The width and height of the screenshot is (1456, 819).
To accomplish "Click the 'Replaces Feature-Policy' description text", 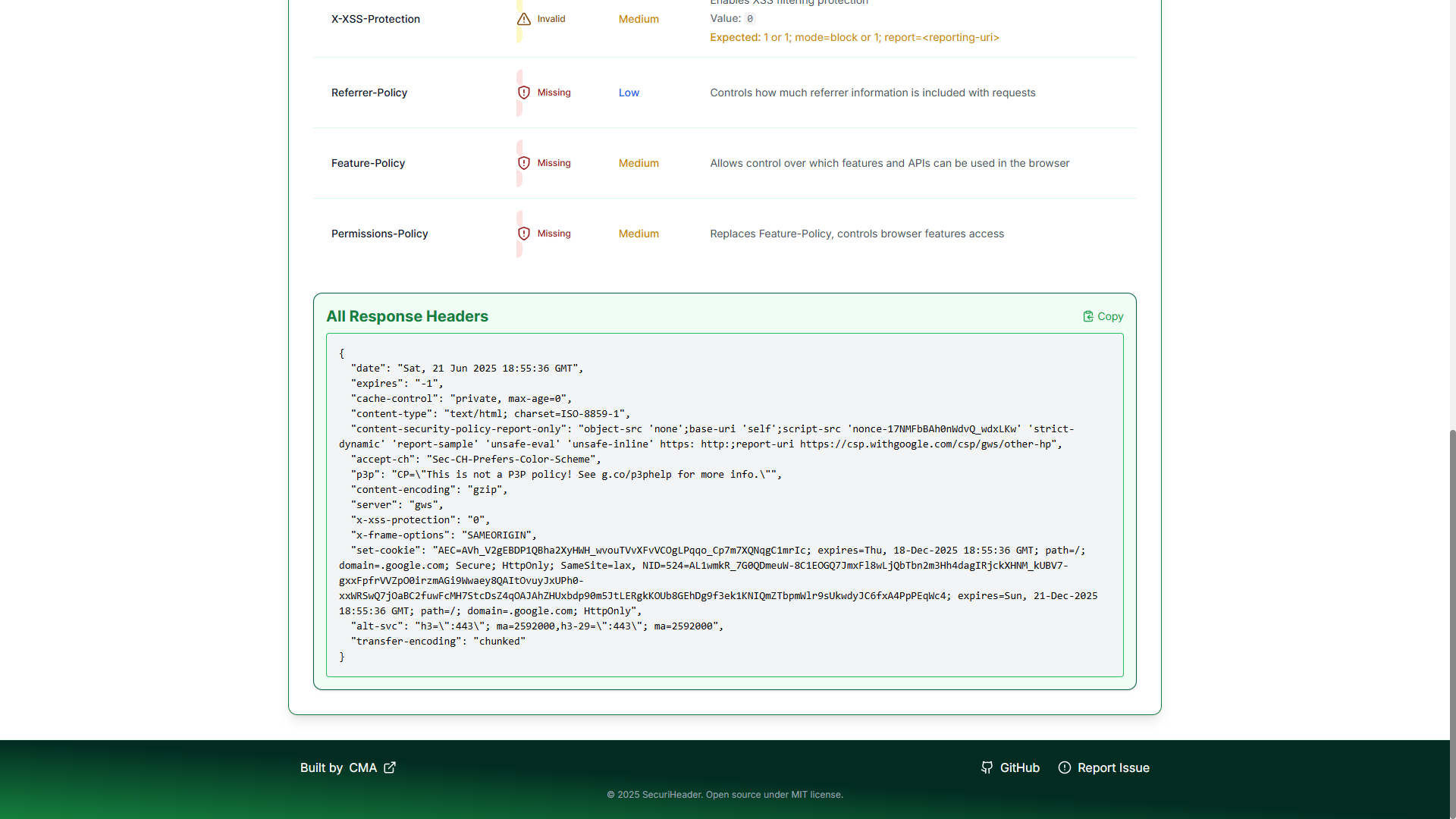I will pyautogui.click(x=857, y=234).
